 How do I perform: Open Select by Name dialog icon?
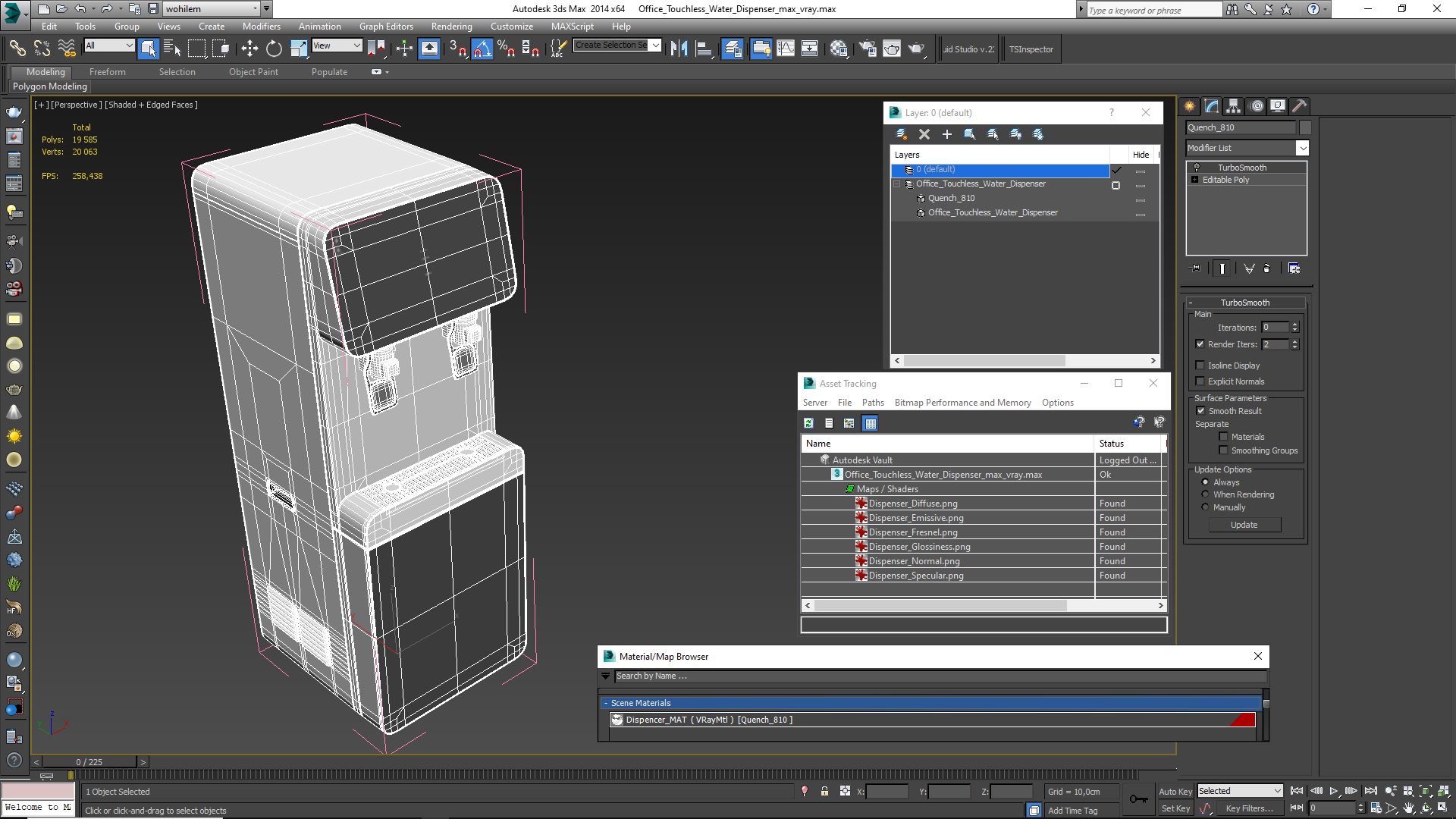click(172, 49)
